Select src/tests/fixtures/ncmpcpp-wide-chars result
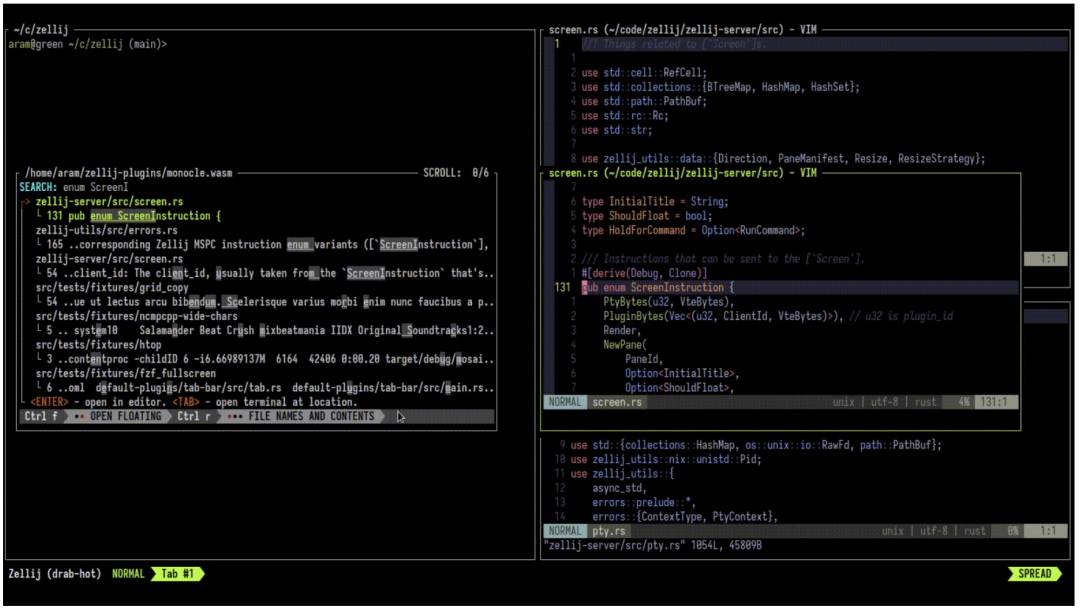 point(136,317)
